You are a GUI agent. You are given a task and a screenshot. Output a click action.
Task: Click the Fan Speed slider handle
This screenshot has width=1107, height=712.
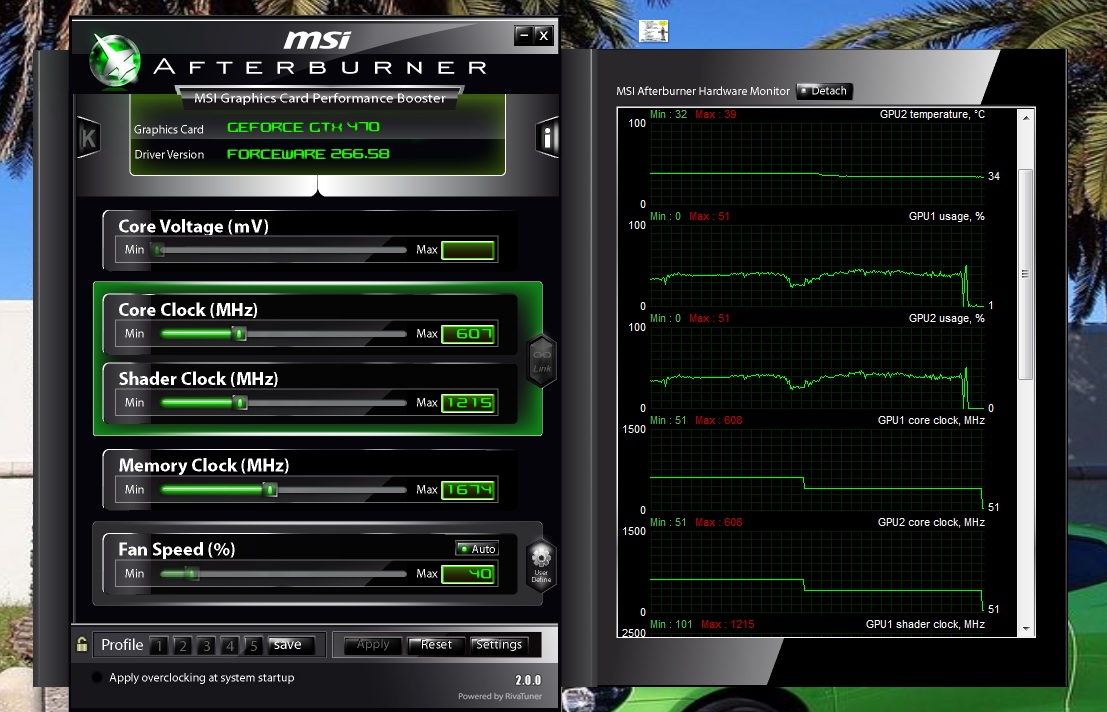click(x=192, y=574)
